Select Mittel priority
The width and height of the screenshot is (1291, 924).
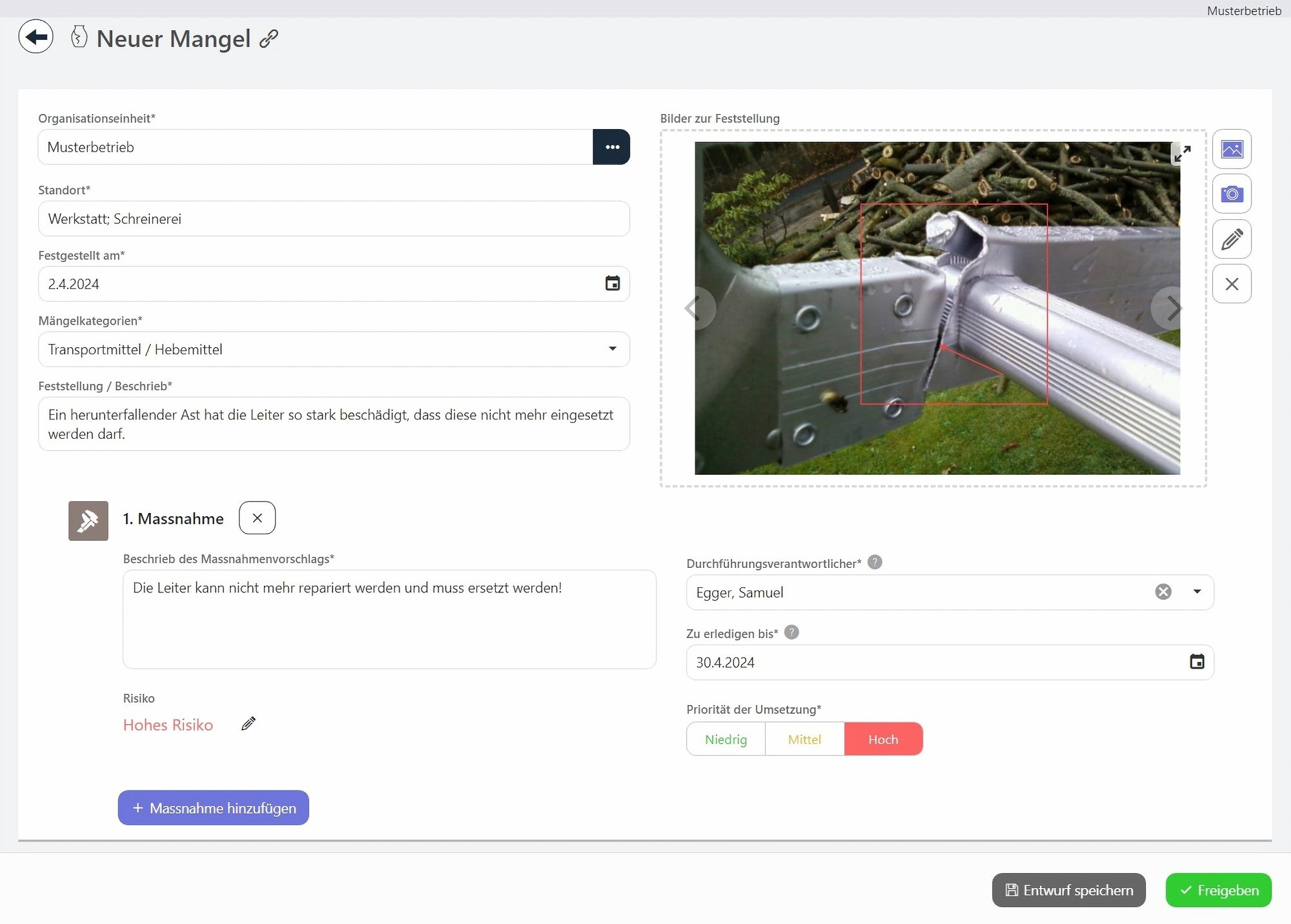coord(804,739)
